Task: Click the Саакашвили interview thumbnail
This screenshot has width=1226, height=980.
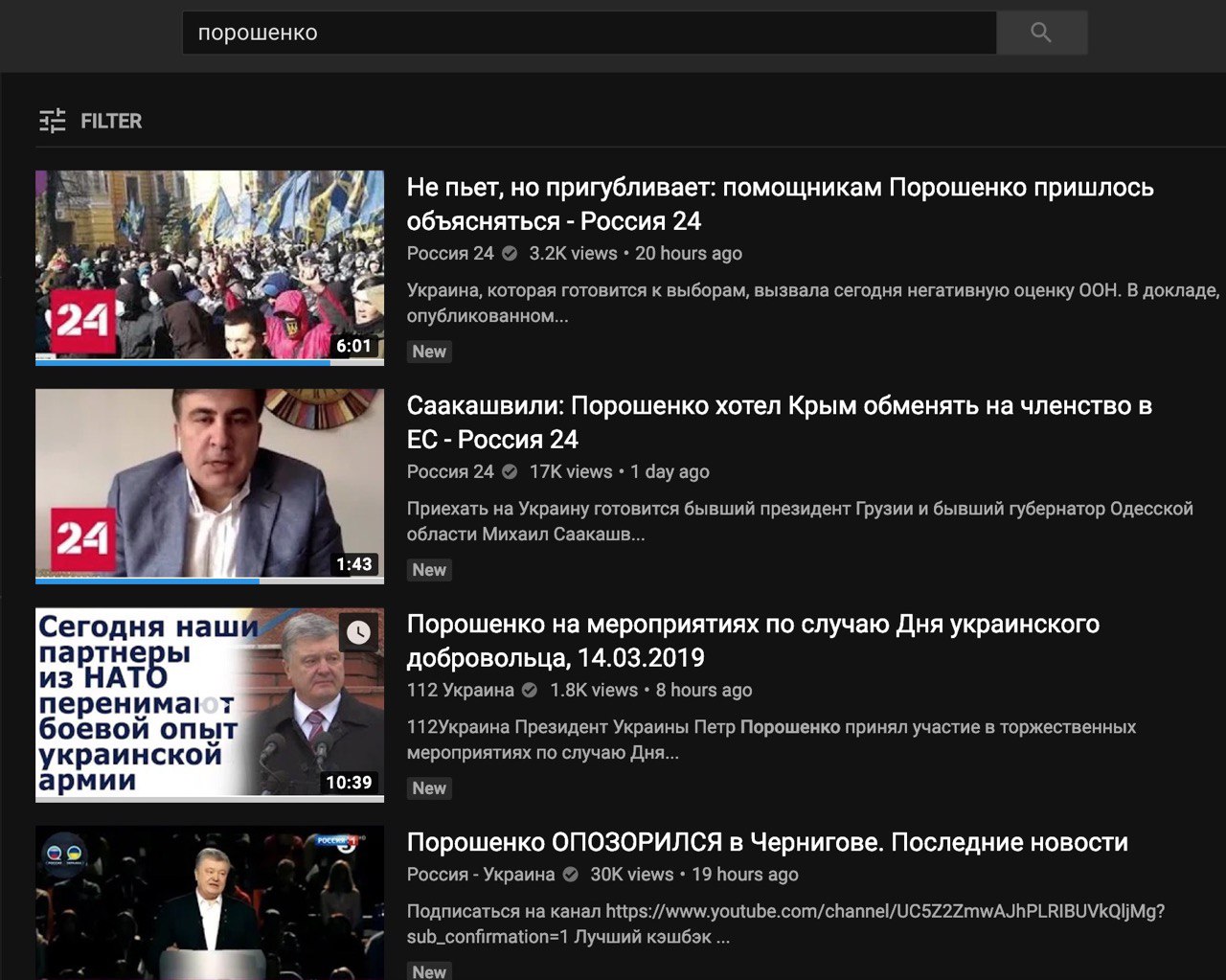Action: (210, 485)
